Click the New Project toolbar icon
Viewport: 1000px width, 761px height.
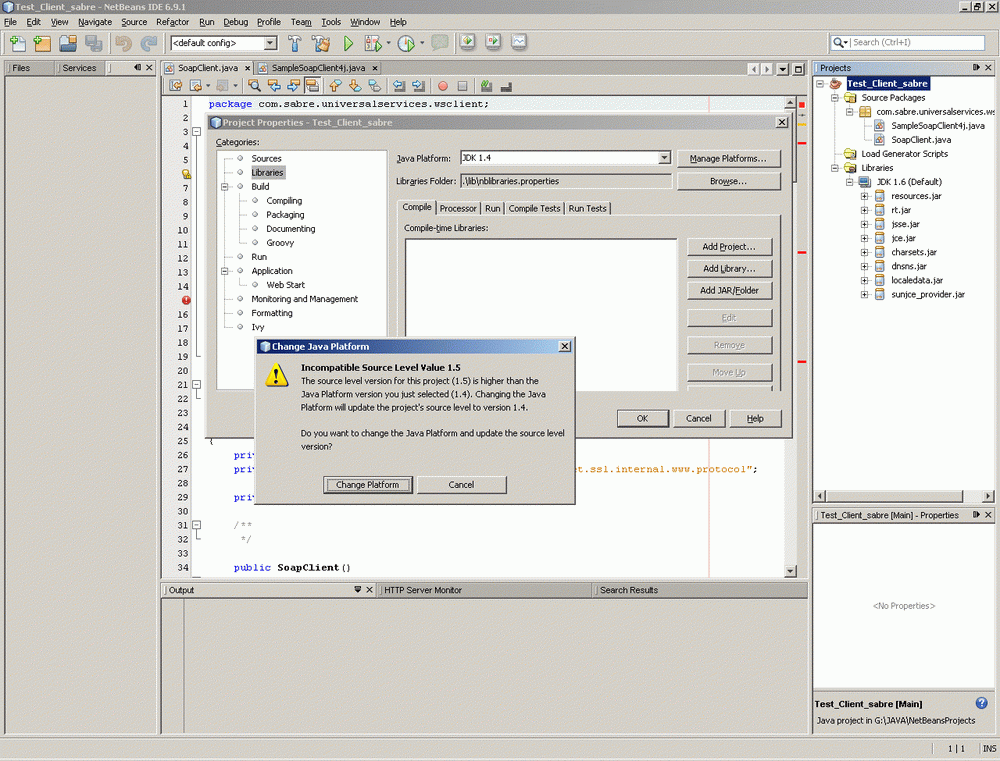coord(42,43)
